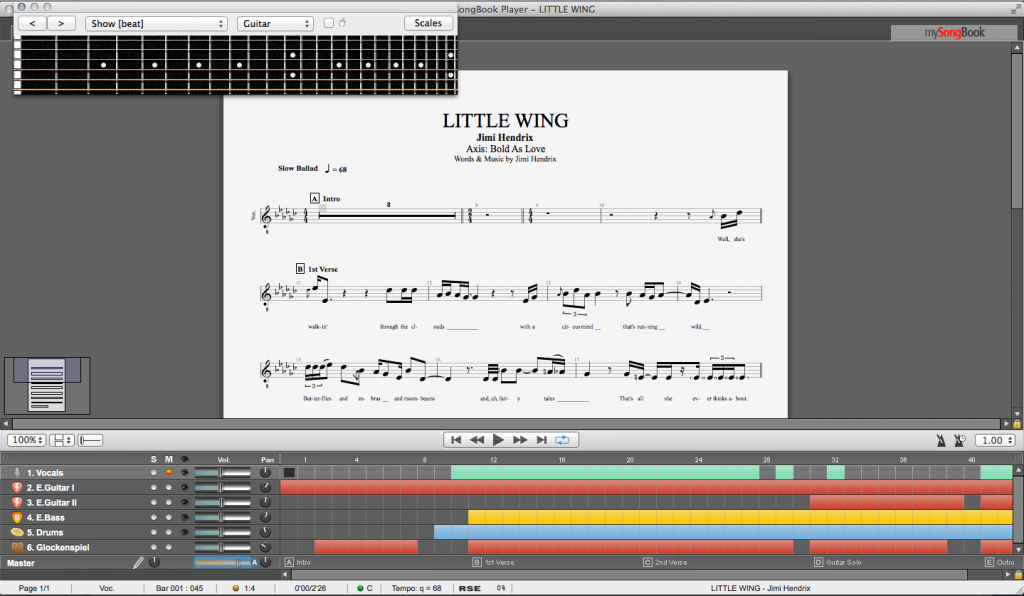
Task: Solo the Glockenspiel track
Action: [x=153, y=547]
